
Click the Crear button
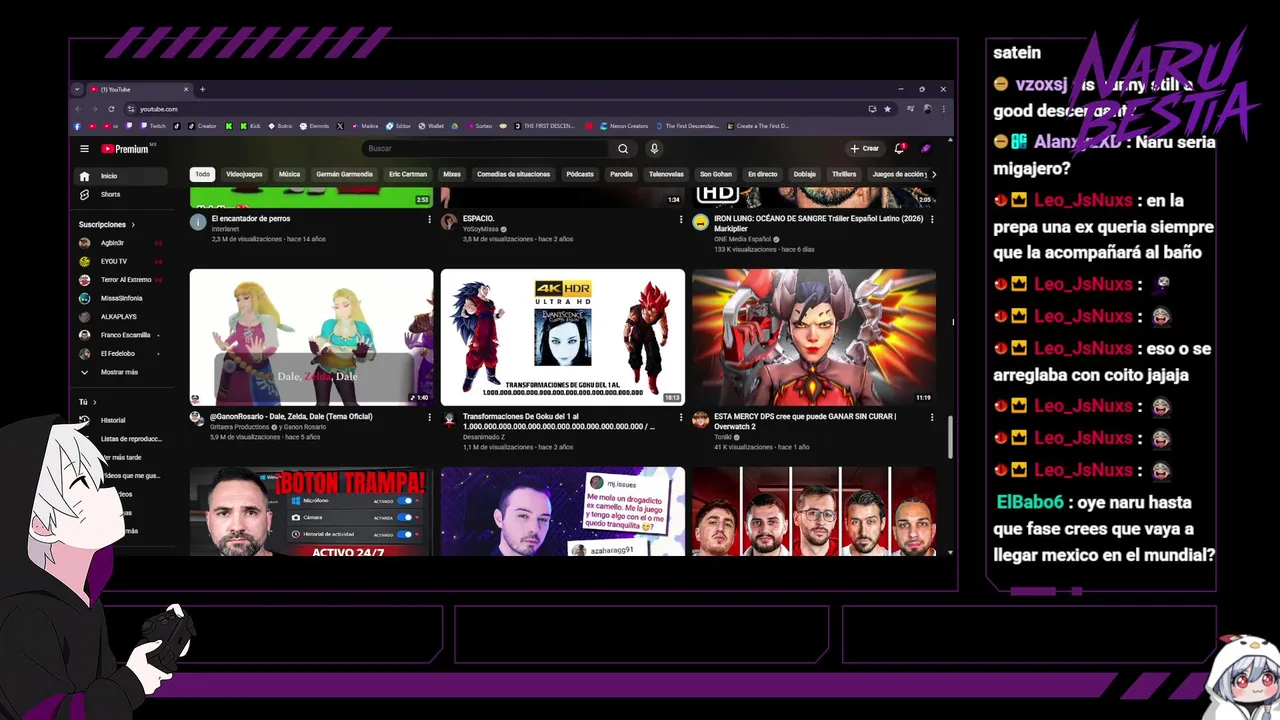click(864, 148)
